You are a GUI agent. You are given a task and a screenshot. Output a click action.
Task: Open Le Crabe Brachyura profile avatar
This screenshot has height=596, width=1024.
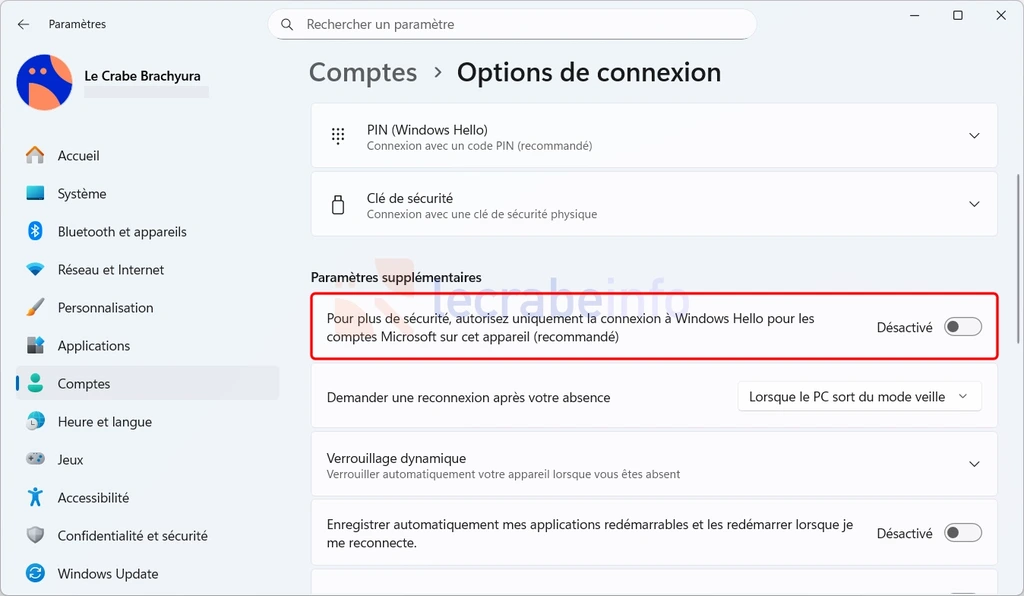pos(44,82)
